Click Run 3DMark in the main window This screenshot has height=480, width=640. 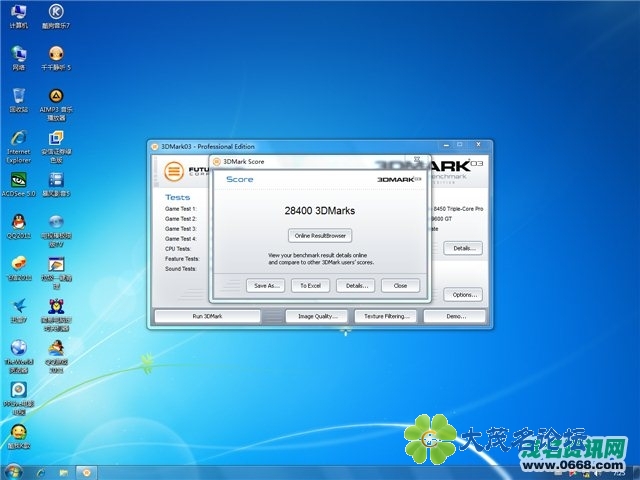[207, 316]
